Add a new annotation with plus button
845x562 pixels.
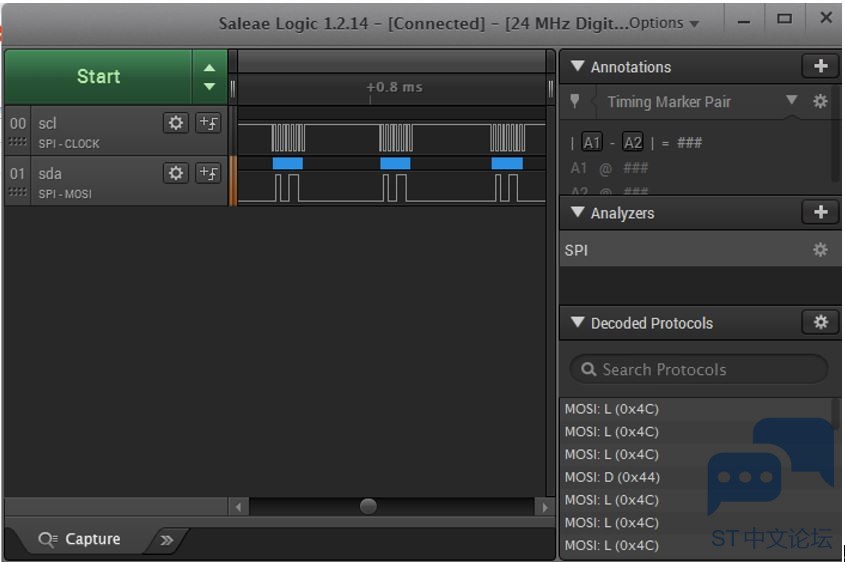tap(820, 66)
